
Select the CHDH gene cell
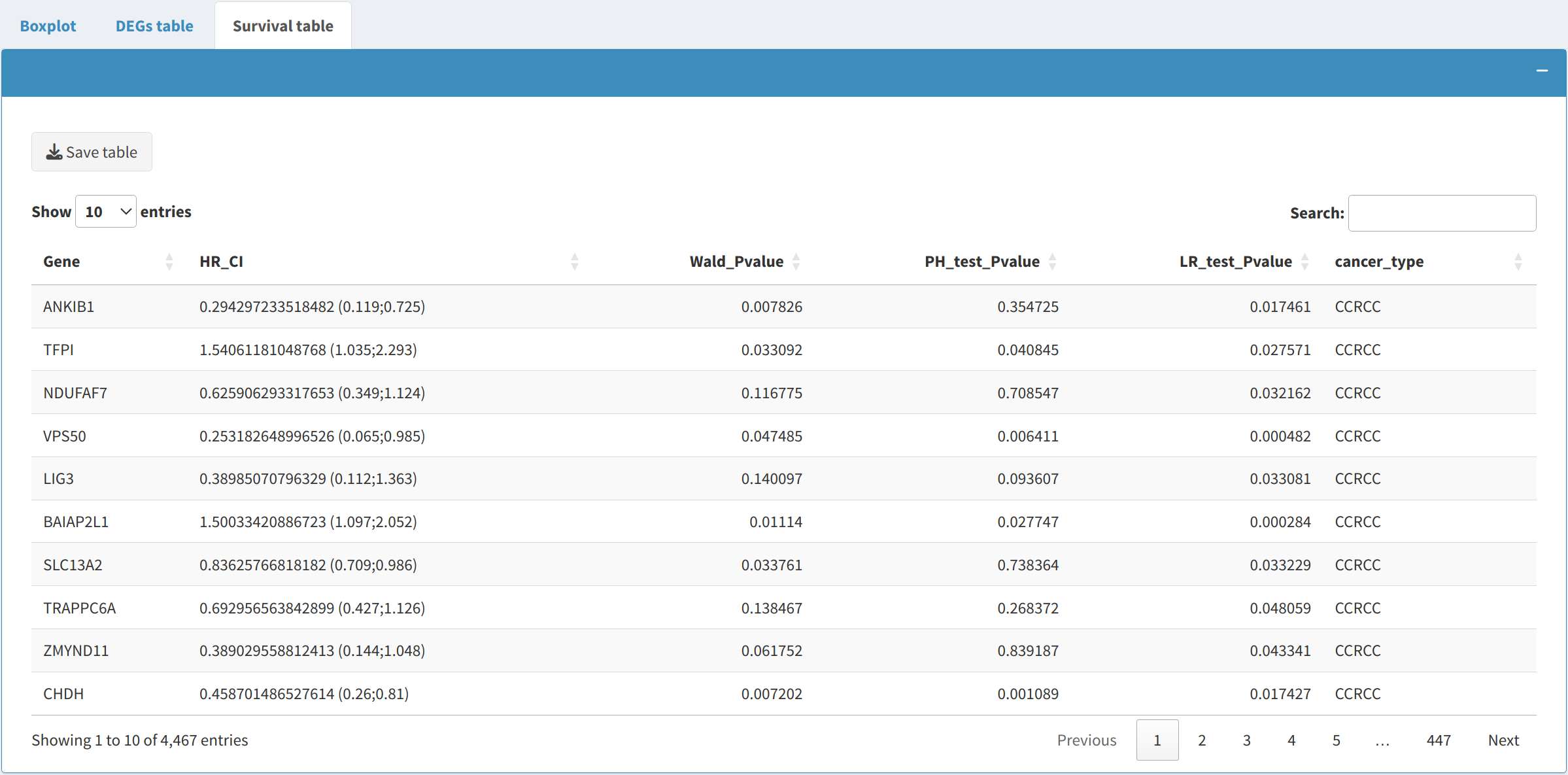(63, 694)
